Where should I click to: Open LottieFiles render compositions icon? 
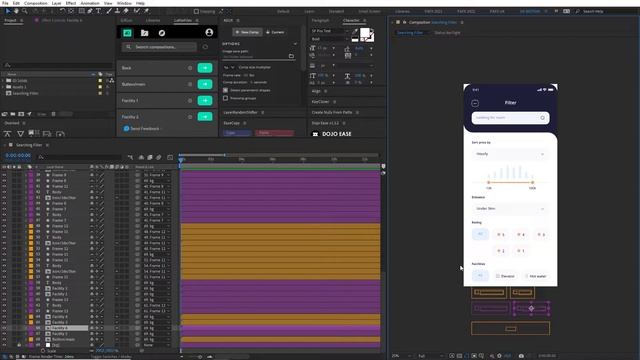click(x=127, y=33)
